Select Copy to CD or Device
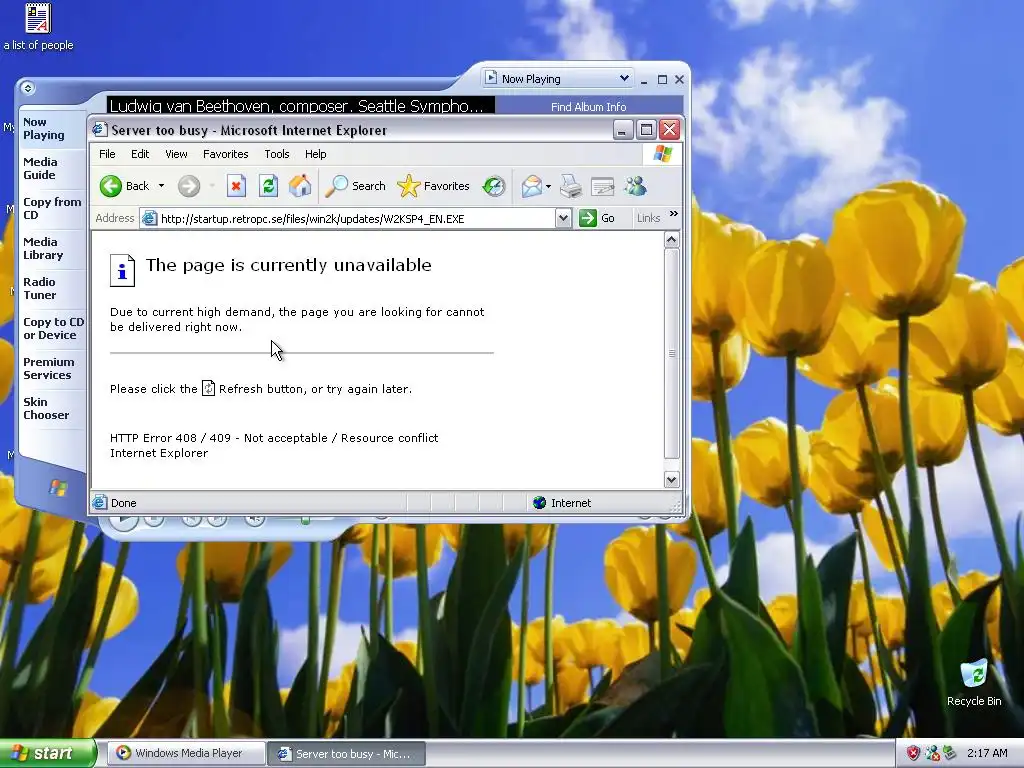The image size is (1024, 768). click(x=54, y=328)
